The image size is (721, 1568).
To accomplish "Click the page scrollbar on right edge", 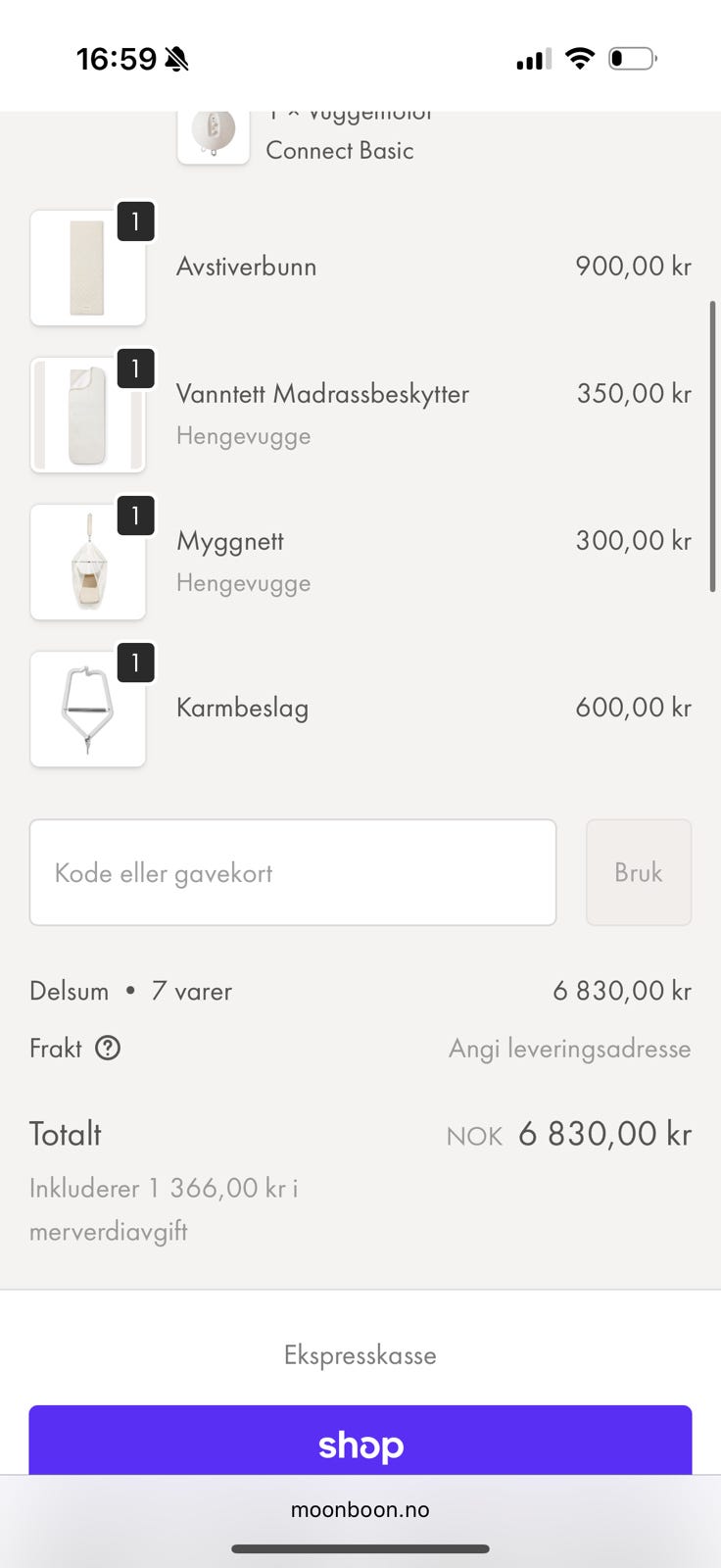I will [712, 446].
